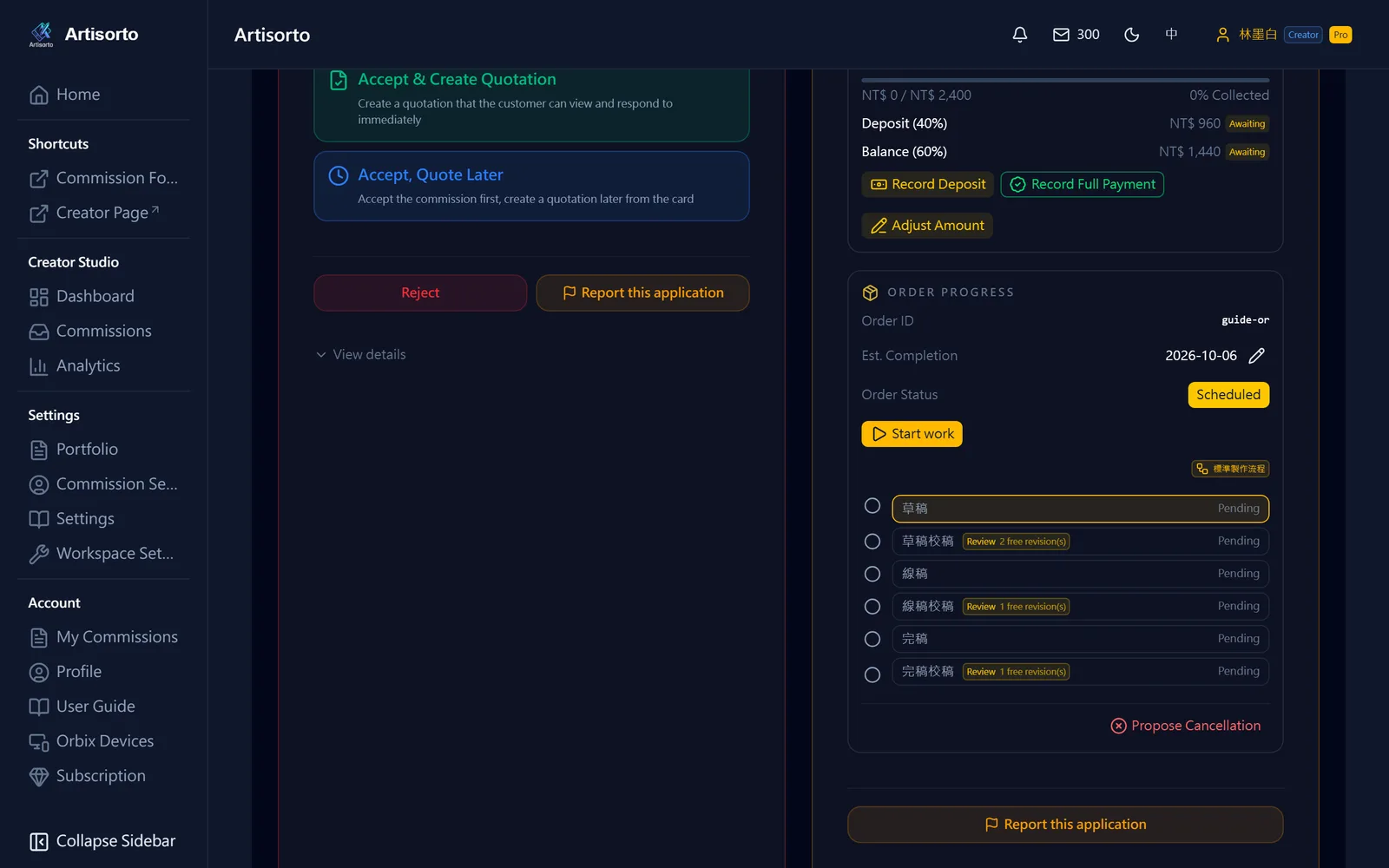Open User Guide
Image resolution: width=1389 pixels, height=868 pixels.
tap(104, 706)
